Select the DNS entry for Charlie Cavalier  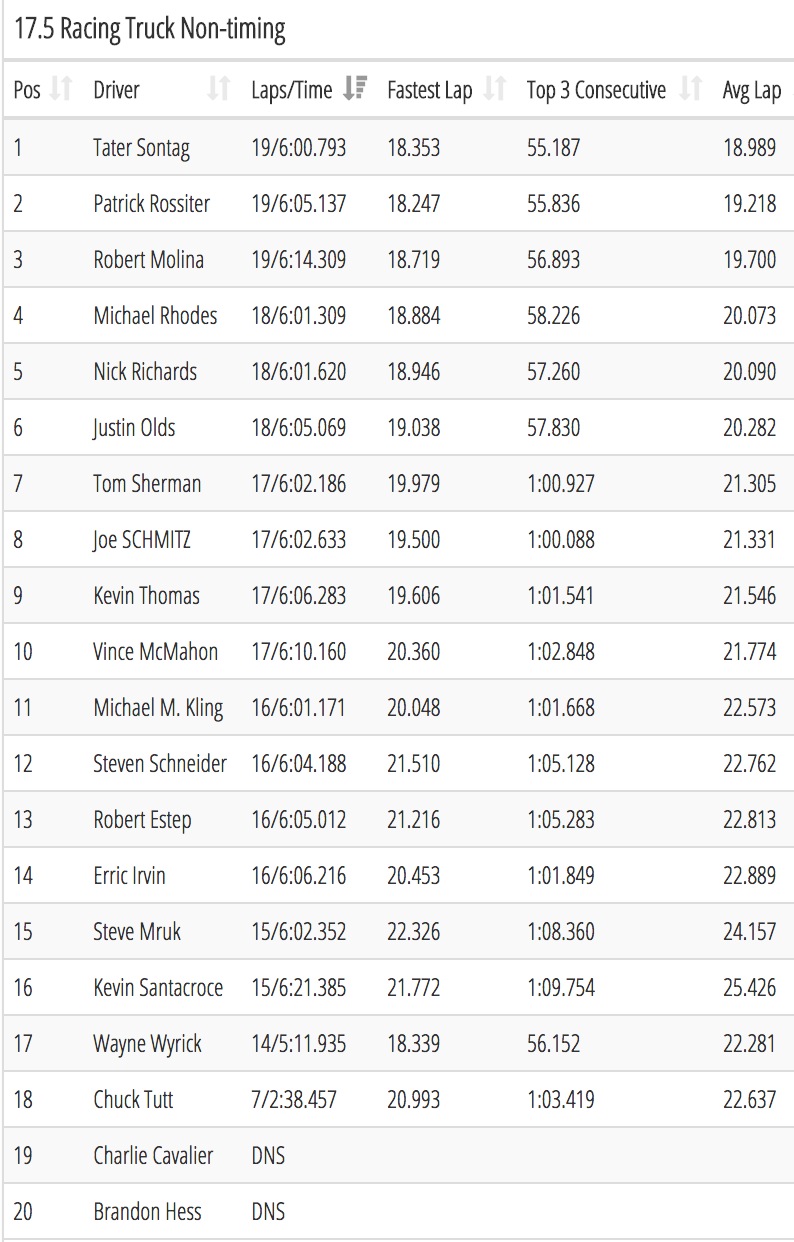coord(268,1156)
